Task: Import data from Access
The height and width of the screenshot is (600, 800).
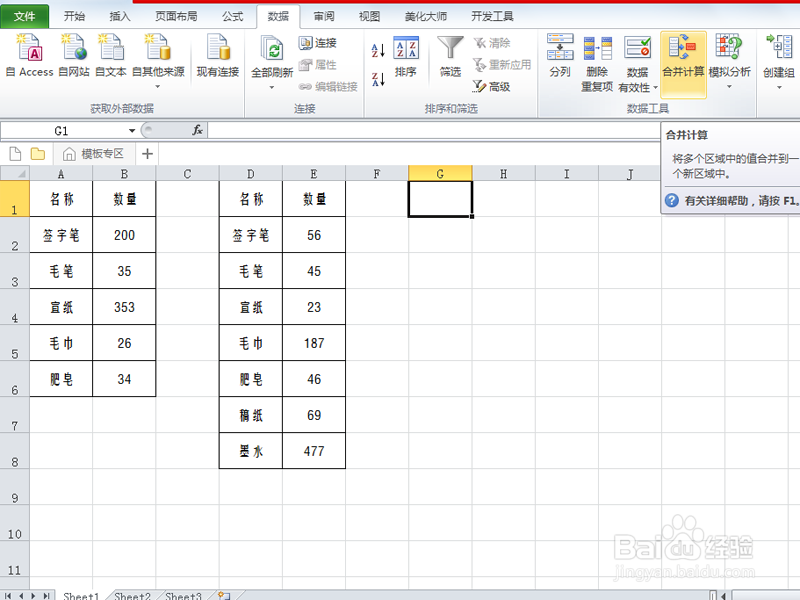Action: coord(30,55)
